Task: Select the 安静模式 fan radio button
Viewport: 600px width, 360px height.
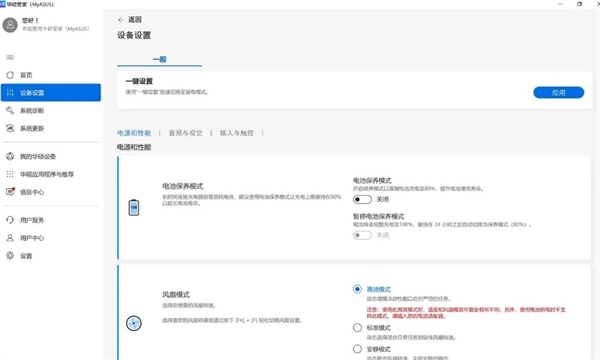Action: click(357, 349)
